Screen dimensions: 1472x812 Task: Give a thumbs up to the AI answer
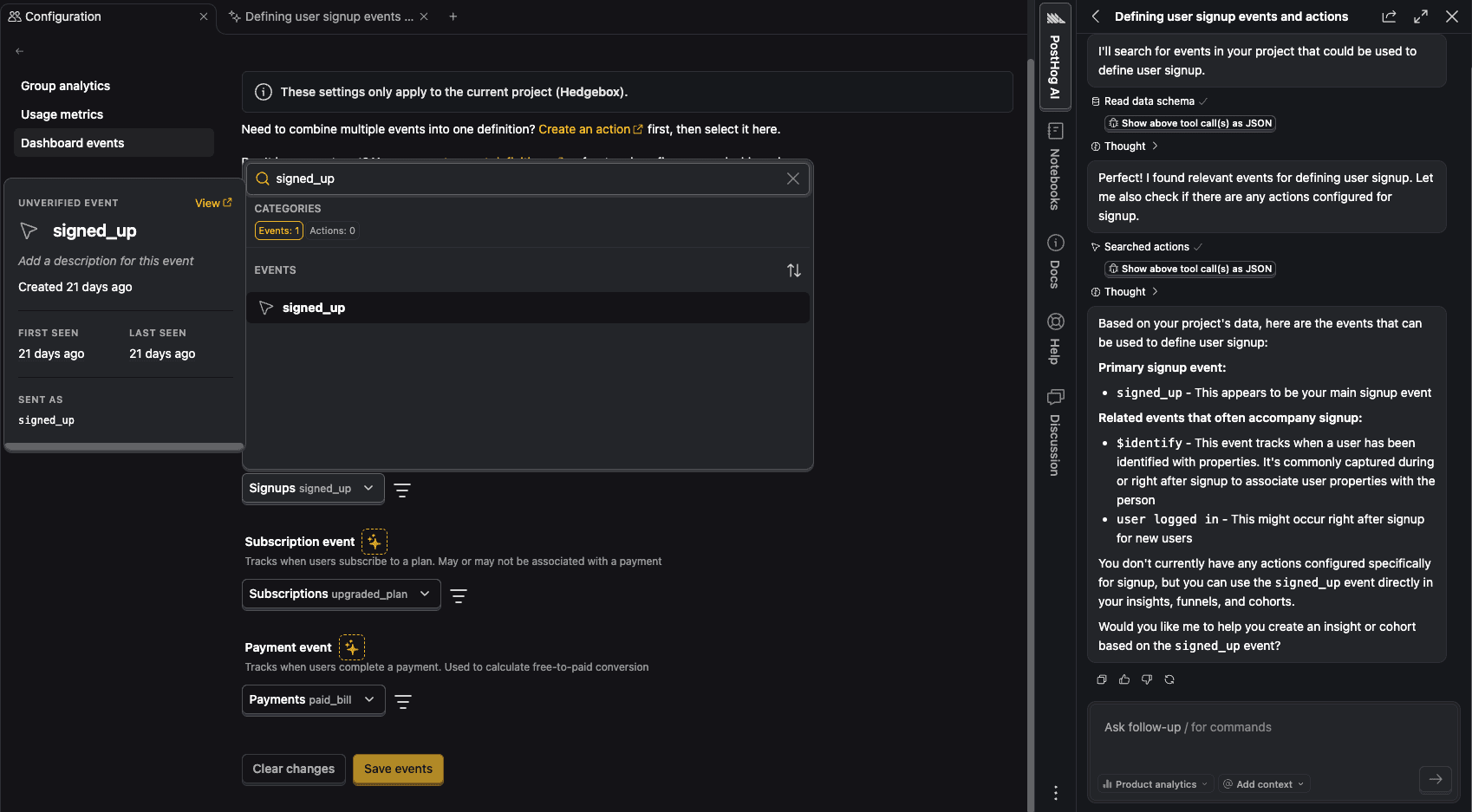pyautogui.click(x=1124, y=679)
